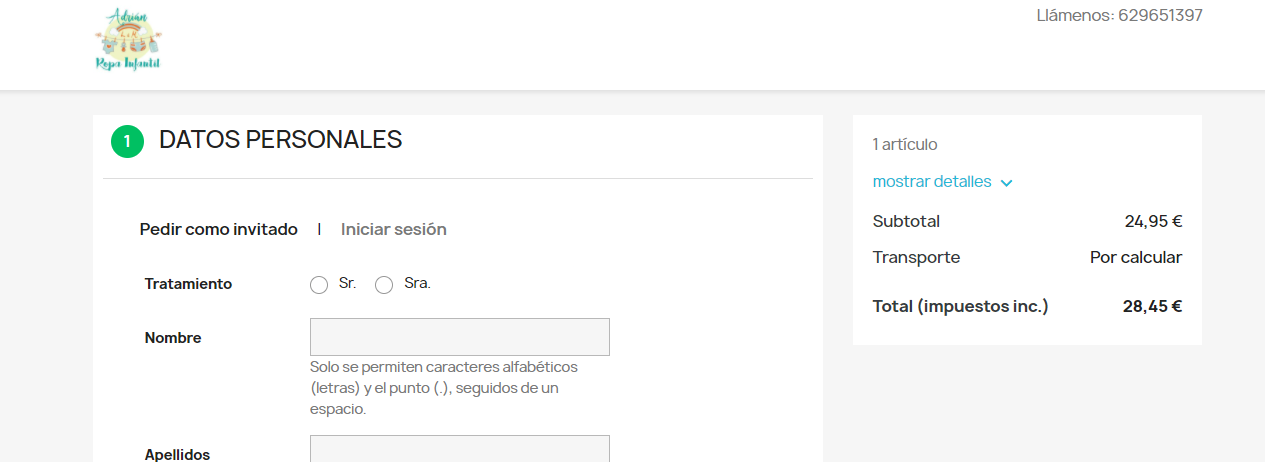Open the Iniciar sesión tab

[394, 229]
